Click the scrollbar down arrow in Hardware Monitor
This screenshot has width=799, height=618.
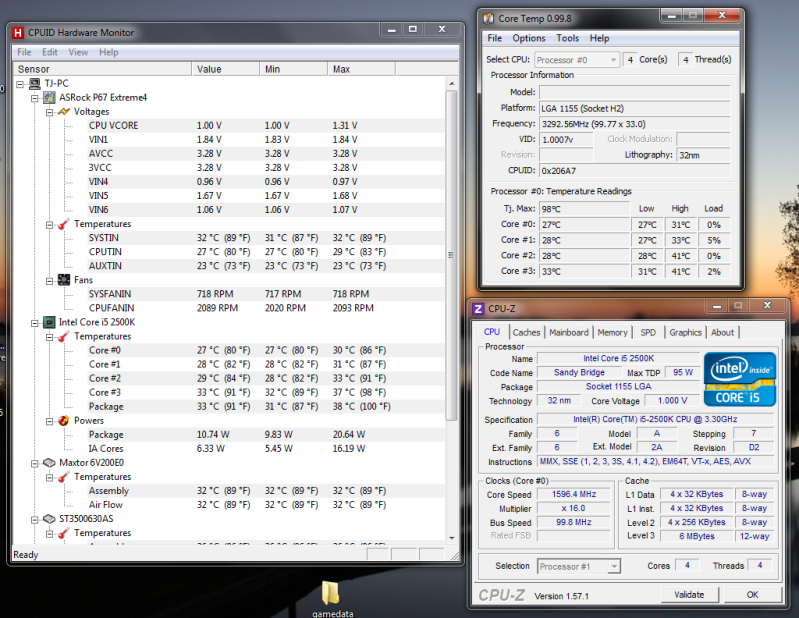coord(451,538)
